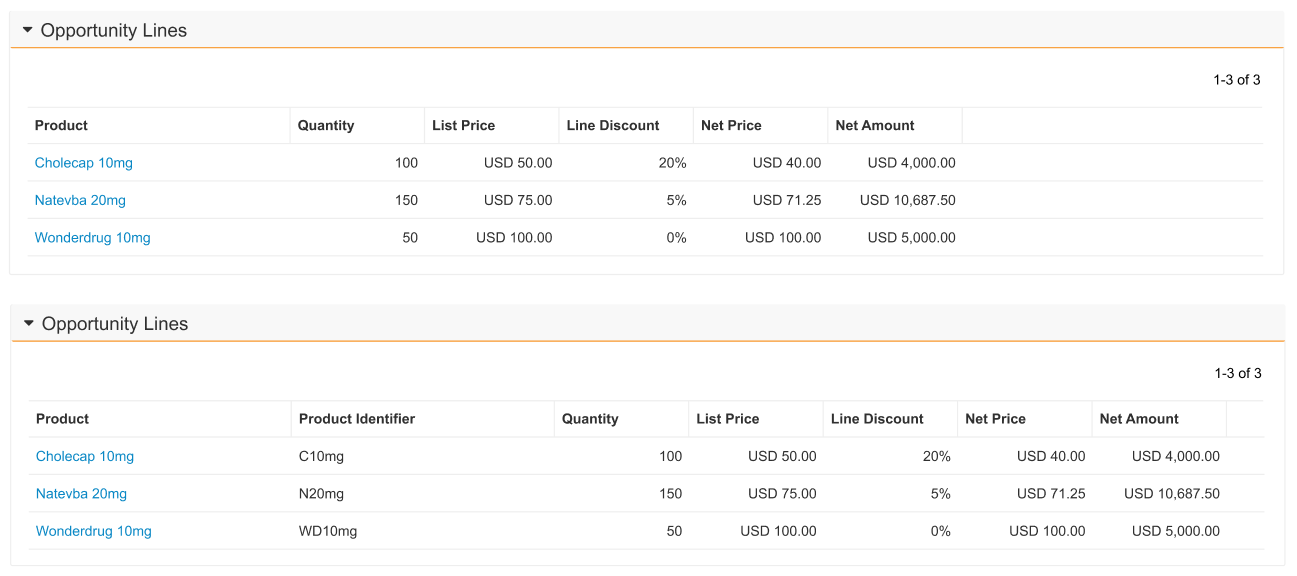Collapse the second Opportunity Lines section arrow
This screenshot has width=1297, height=576.
coord(29,324)
